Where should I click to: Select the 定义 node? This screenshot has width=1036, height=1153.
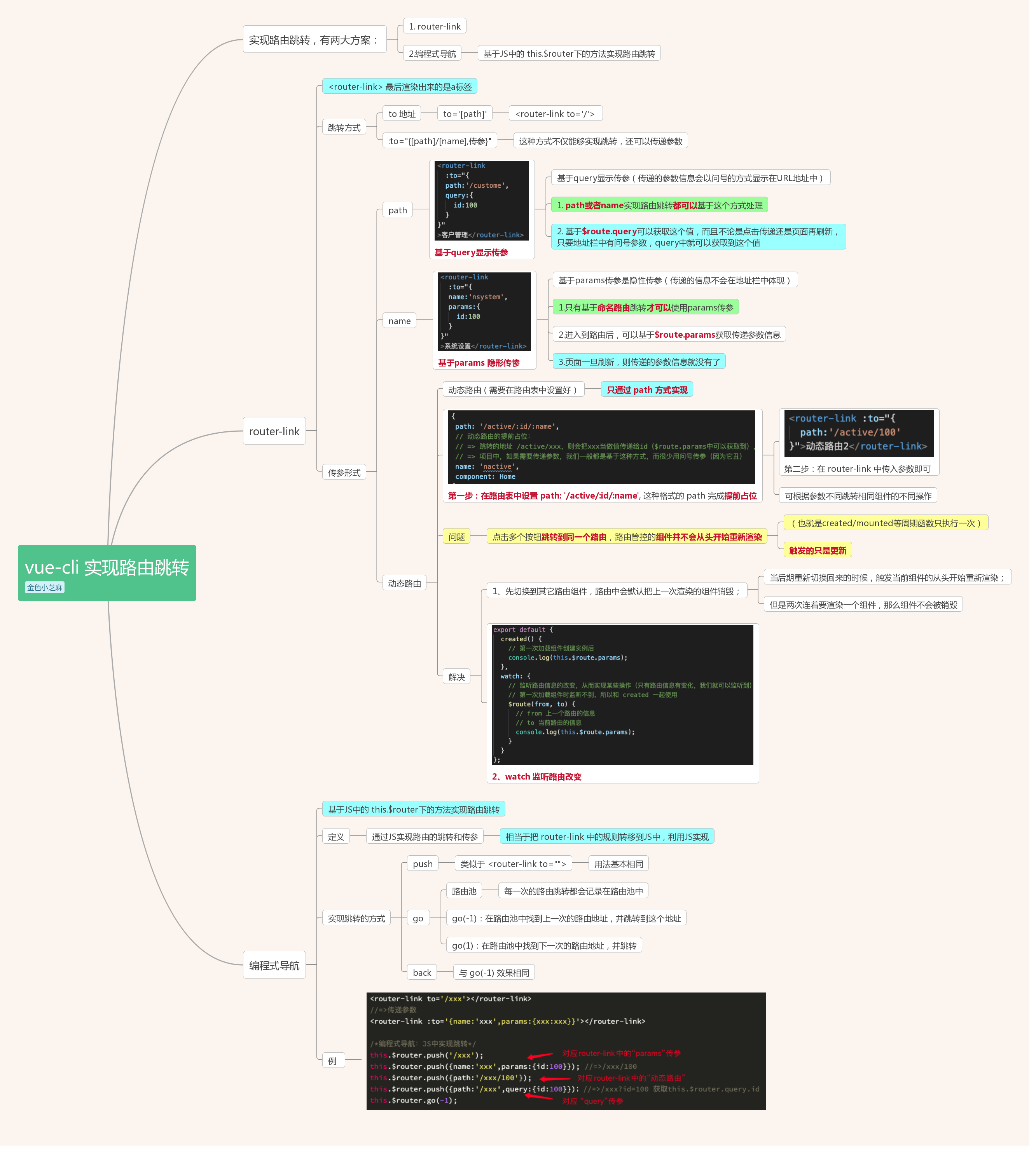pyautogui.click(x=336, y=837)
